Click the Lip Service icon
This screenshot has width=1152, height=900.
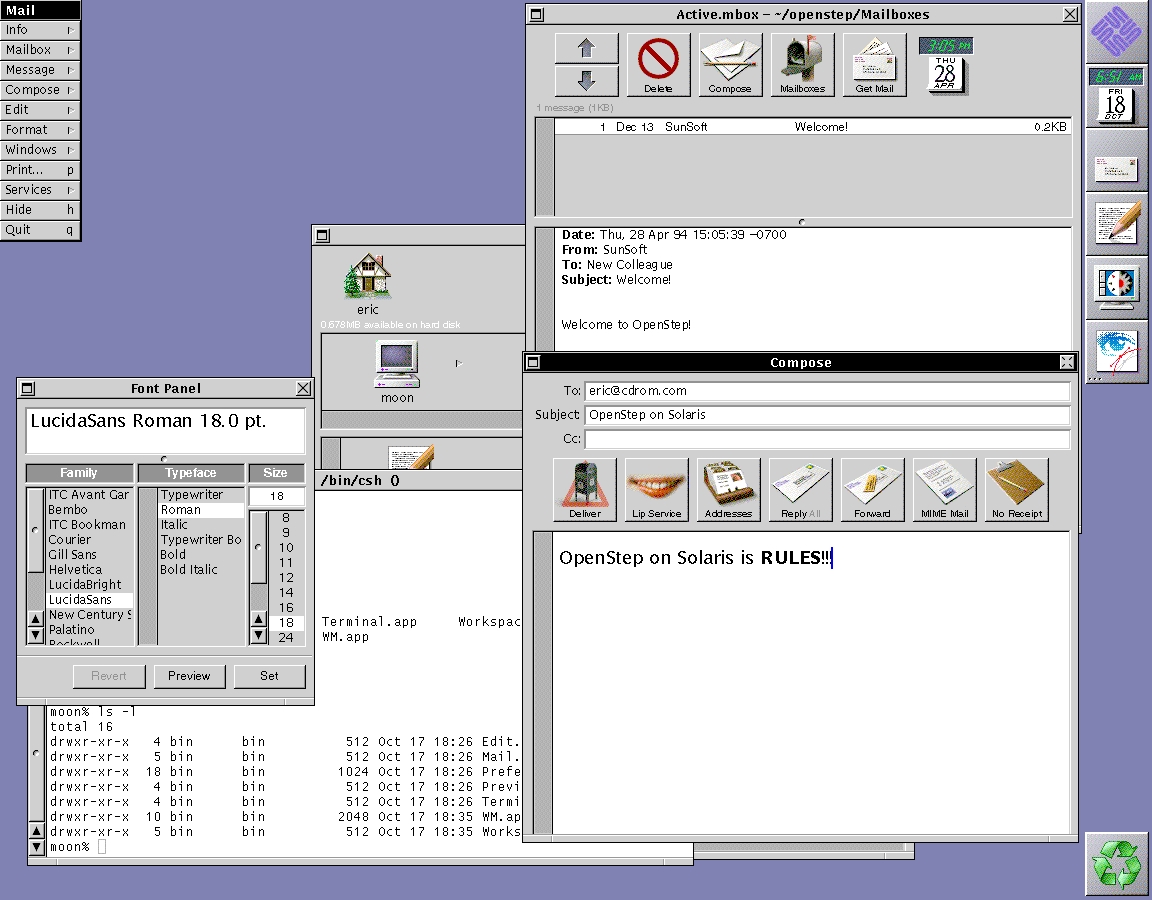point(657,489)
